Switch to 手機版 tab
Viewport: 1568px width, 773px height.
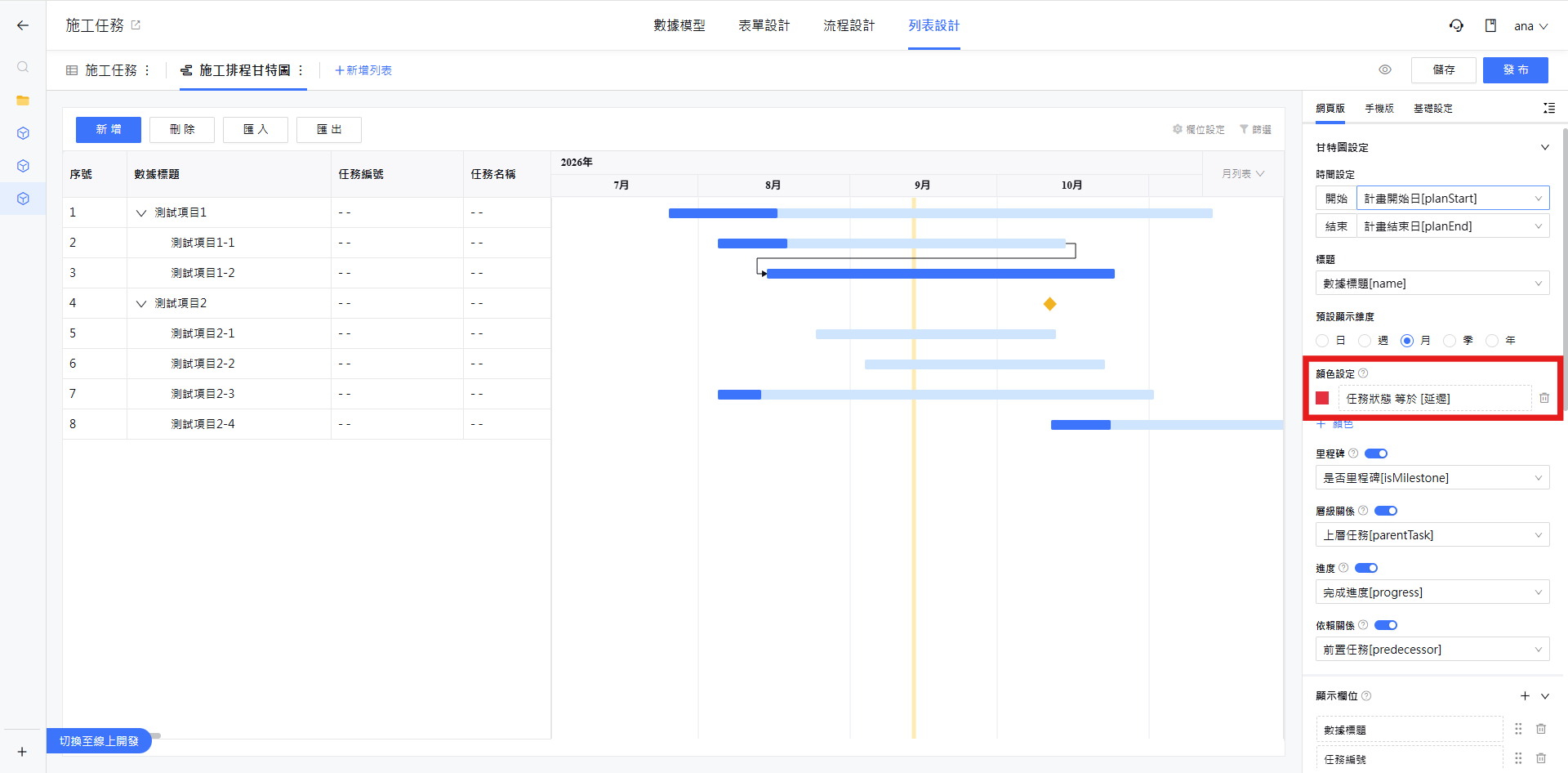click(x=1379, y=108)
